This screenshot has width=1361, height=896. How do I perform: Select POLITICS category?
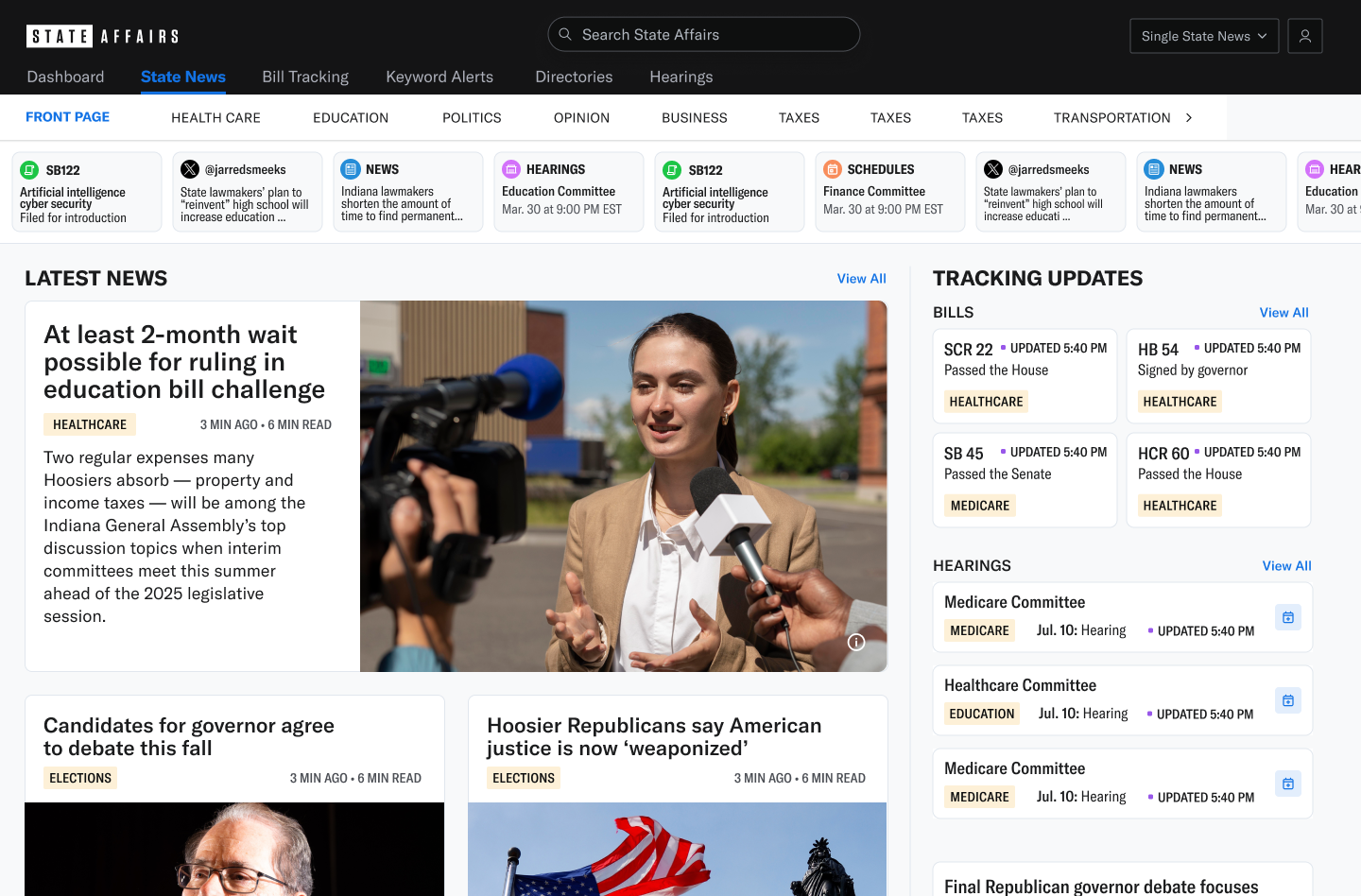(472, 118)
